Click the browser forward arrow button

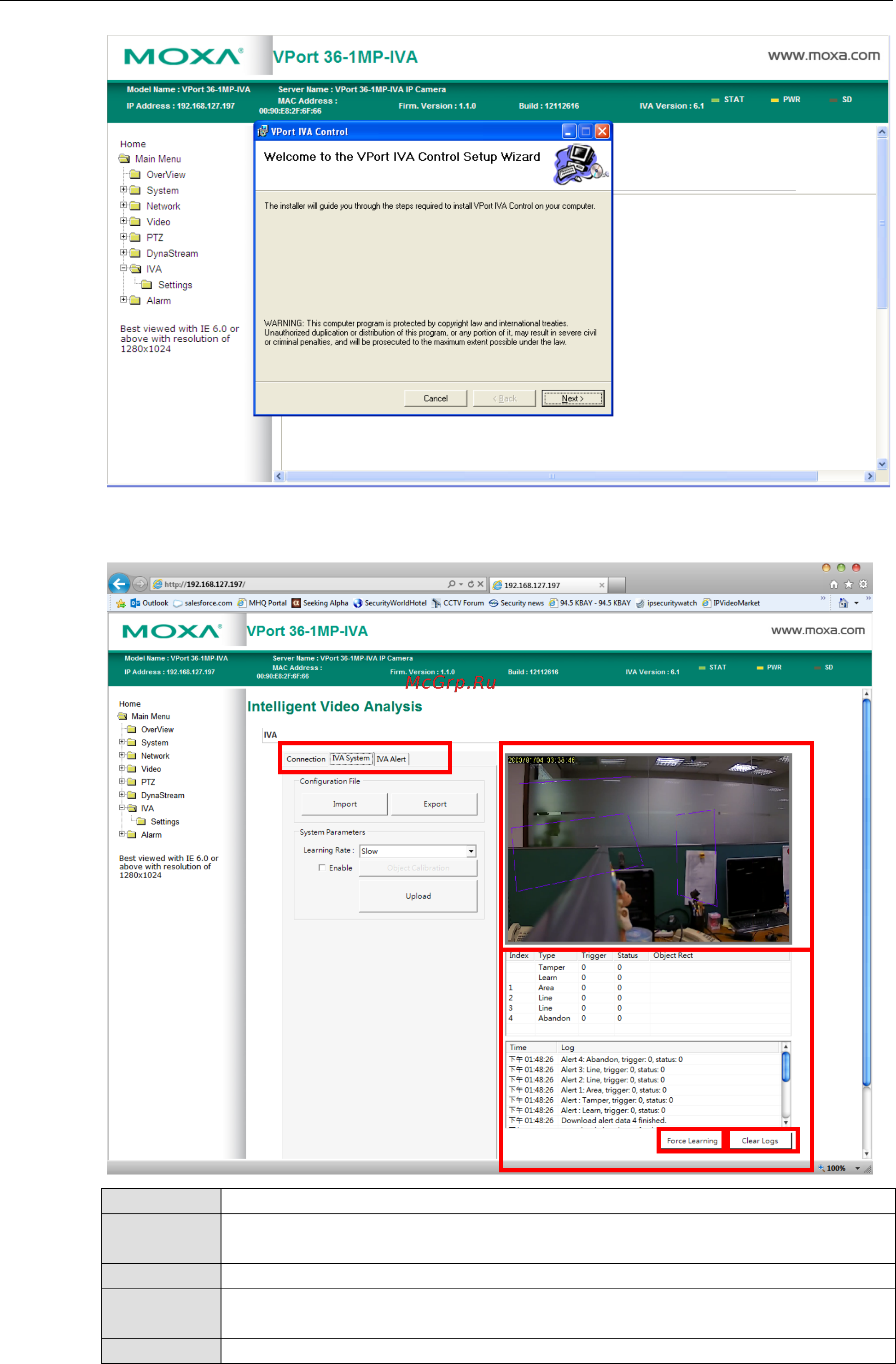[x=140, y=584]
